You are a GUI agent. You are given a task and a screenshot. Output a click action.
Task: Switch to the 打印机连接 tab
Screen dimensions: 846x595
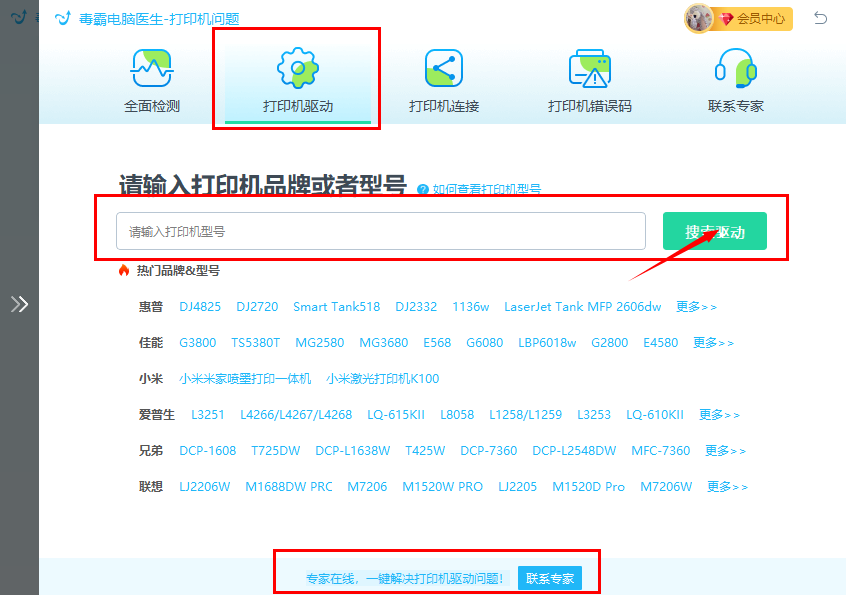(x=444, y=81)
